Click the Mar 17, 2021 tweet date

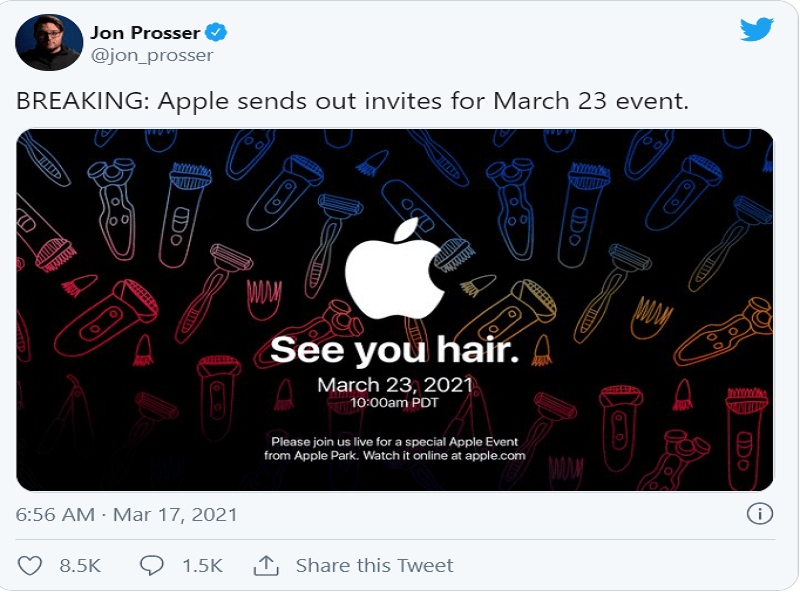coord(175,515)
